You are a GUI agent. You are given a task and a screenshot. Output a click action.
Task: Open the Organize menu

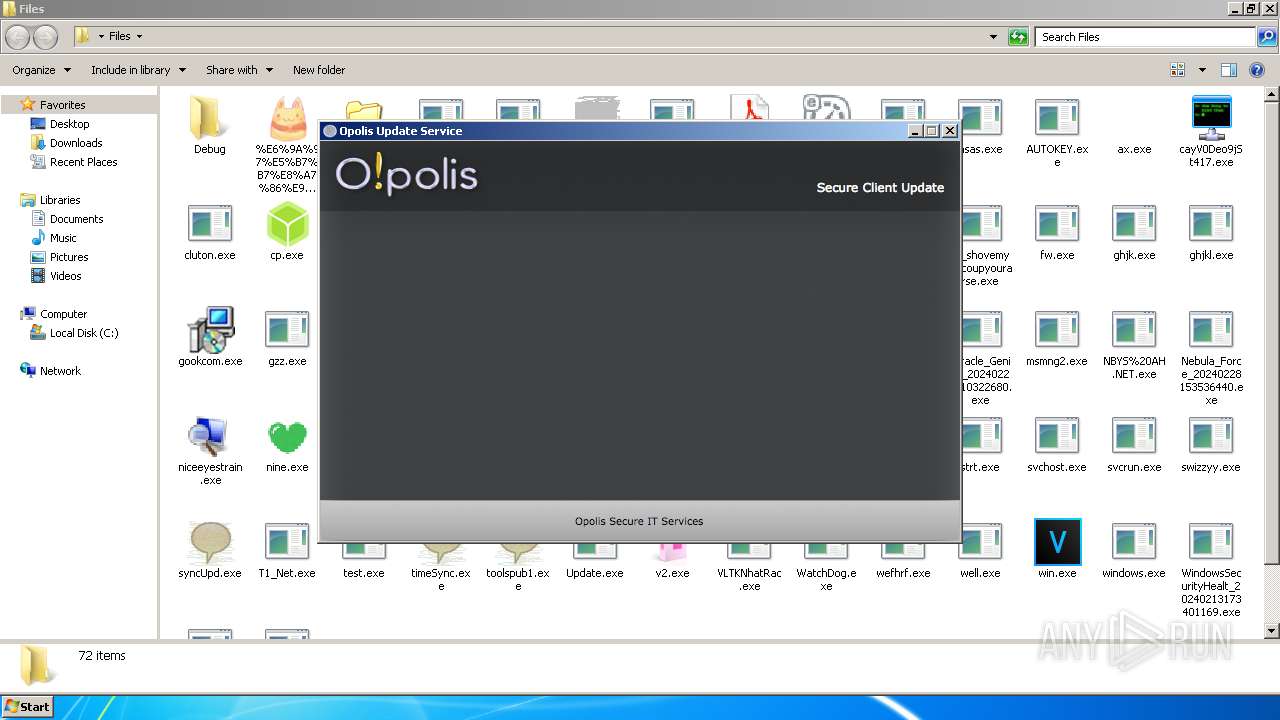[41, 70]
